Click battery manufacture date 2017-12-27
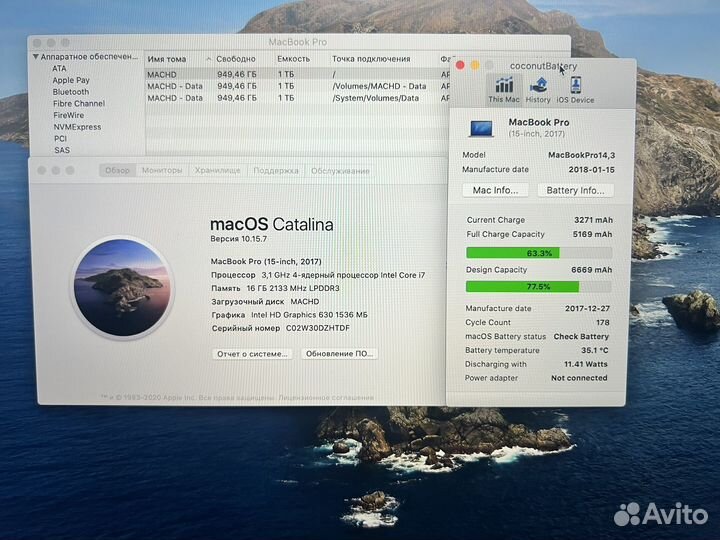720x540 pixels. 587,309
